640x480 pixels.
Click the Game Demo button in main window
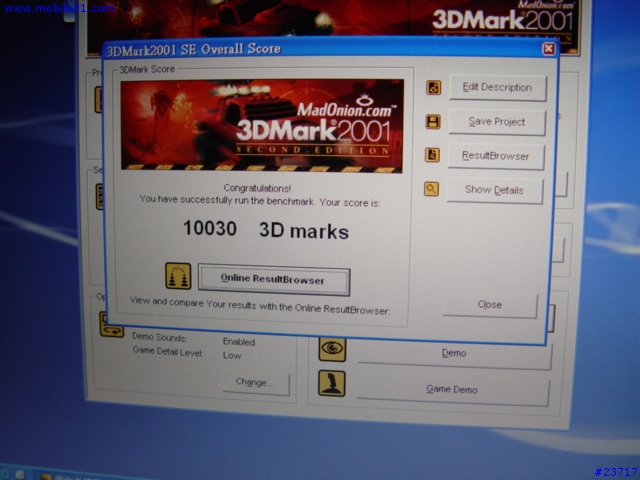point(452,389)
